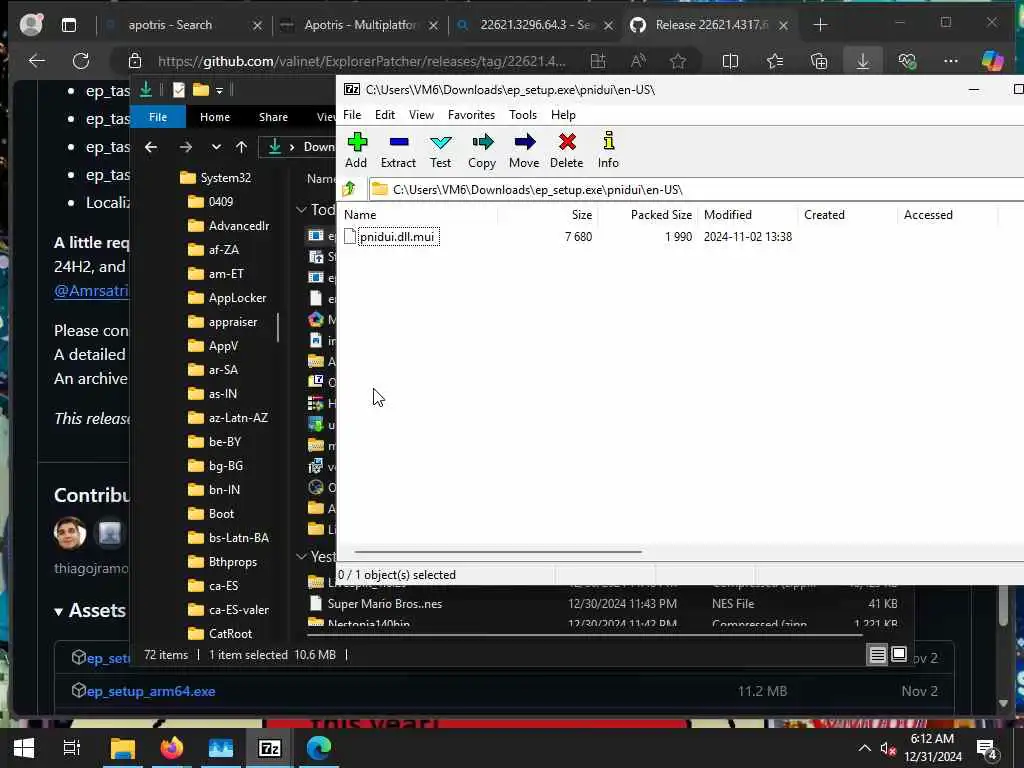1024x768 pixels.
Task: Open the Help menu in 7-Zip
Action: tap(563, 115)
